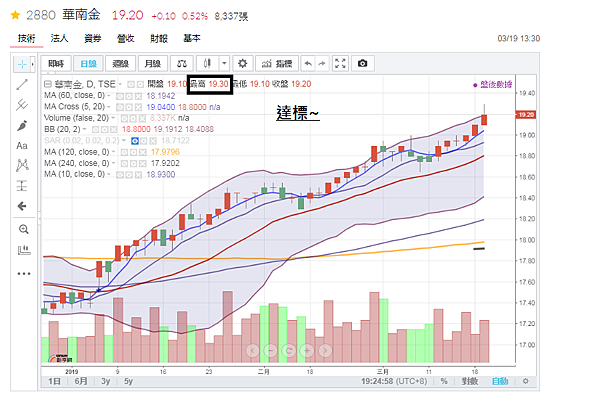Reset chart with the circular refresh button
This screenshot has width=600, height=400.
(x=289, y=350)
